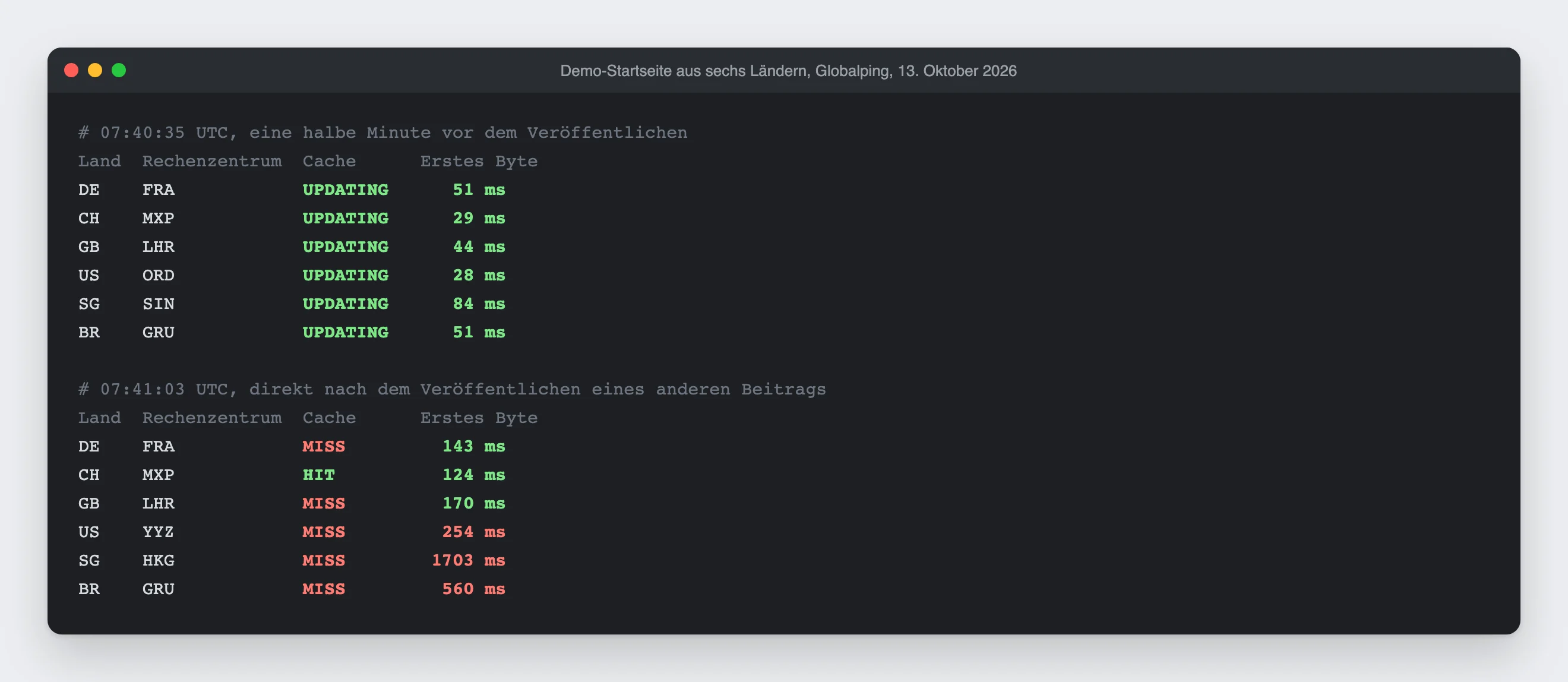Click the yellow minimize window button
1568x682 pixels.
(x=95, y=70)
